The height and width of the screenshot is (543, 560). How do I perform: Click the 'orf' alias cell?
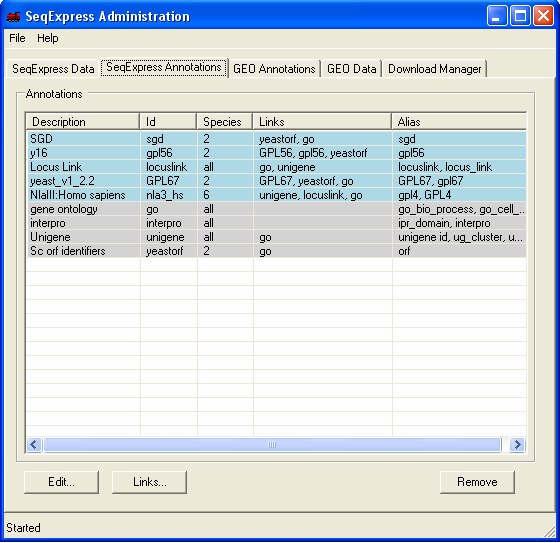coord(459,251)
